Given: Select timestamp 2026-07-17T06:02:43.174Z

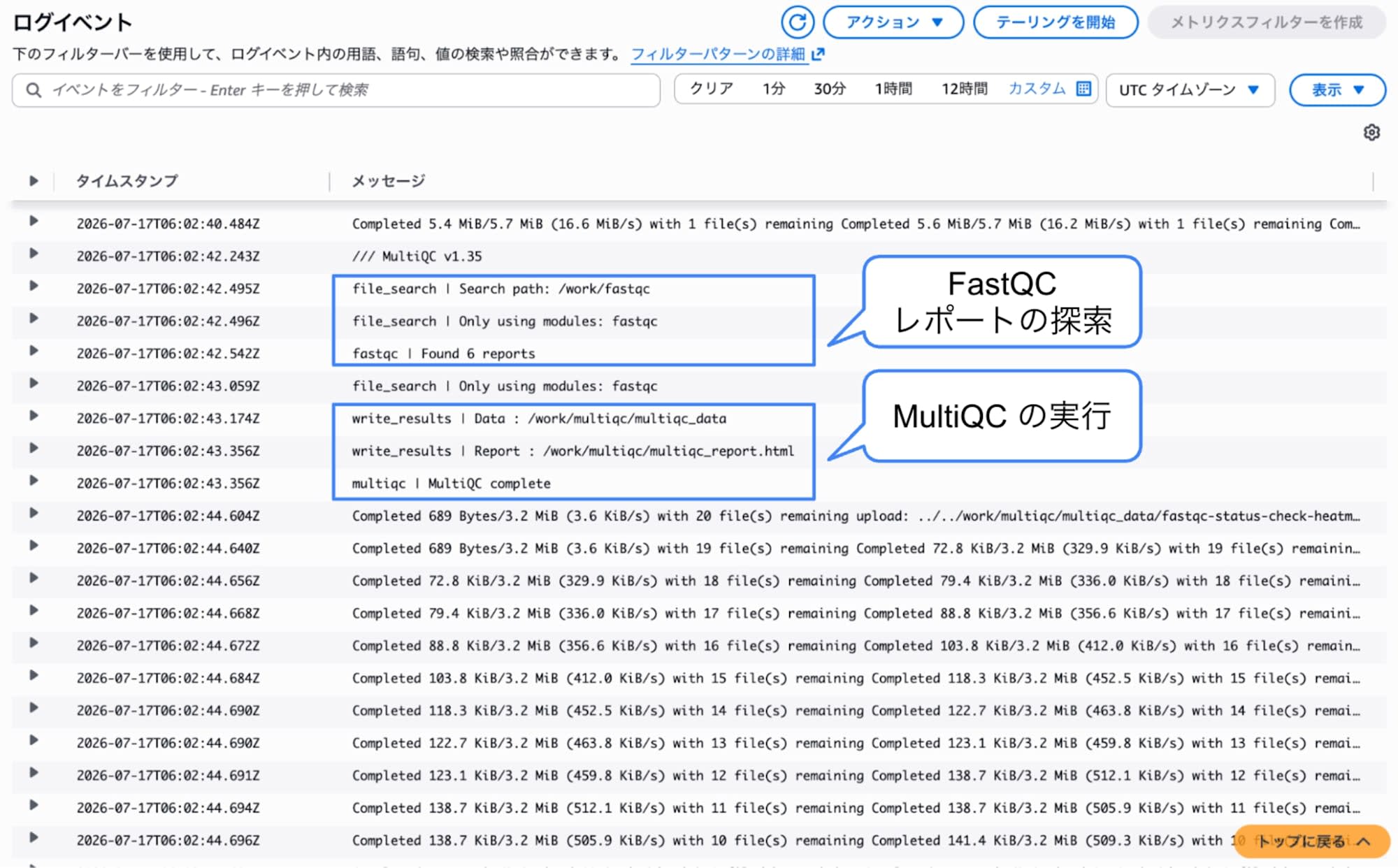Looking at the screenshot, I should point(168,419).
